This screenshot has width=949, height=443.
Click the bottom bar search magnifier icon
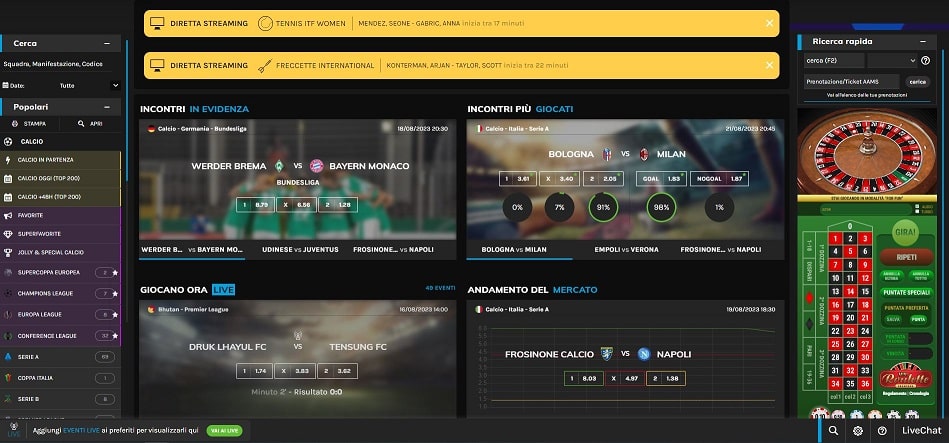click(833, 430)
